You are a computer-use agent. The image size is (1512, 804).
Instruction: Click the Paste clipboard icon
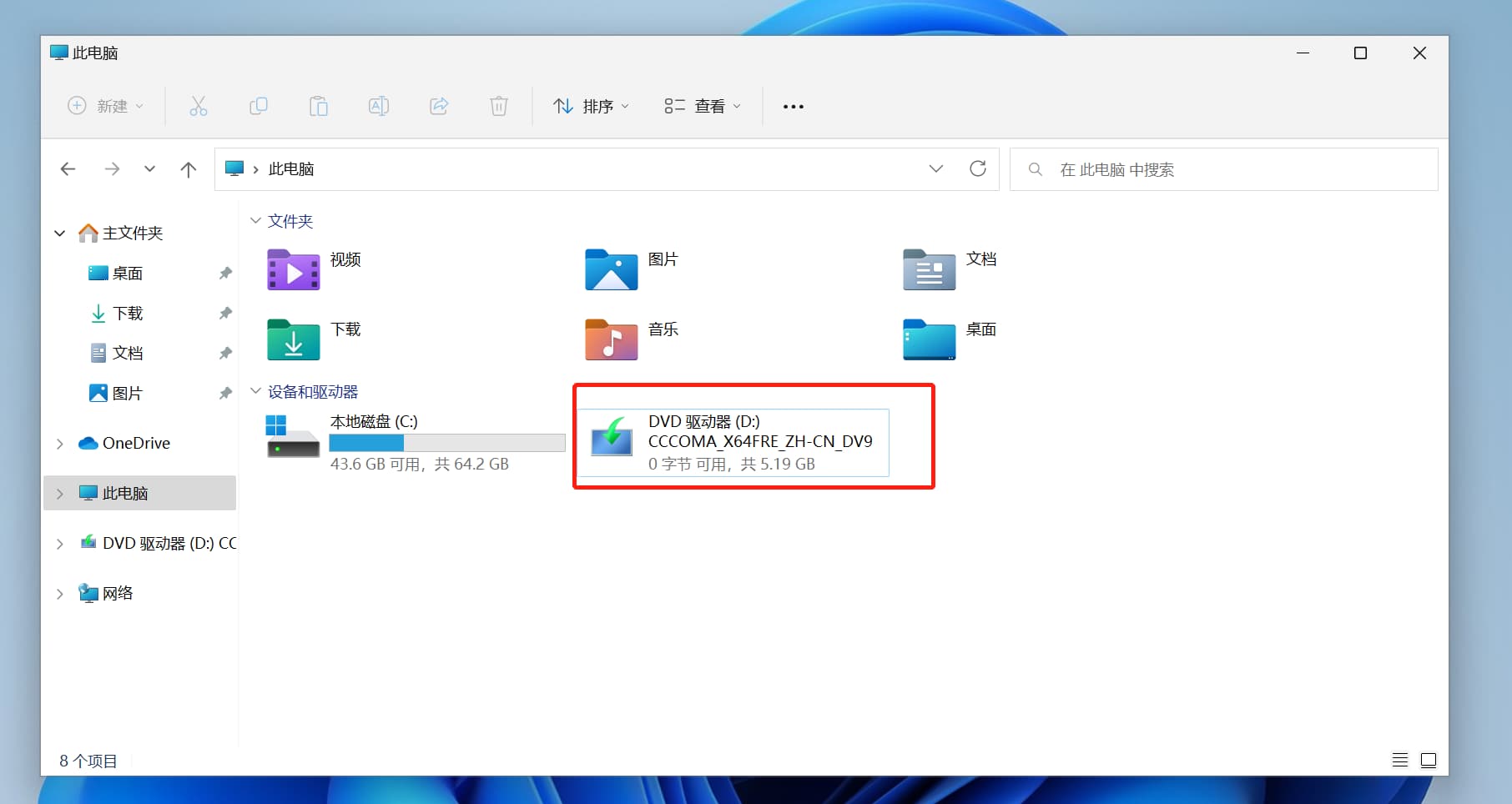(318, 106)
